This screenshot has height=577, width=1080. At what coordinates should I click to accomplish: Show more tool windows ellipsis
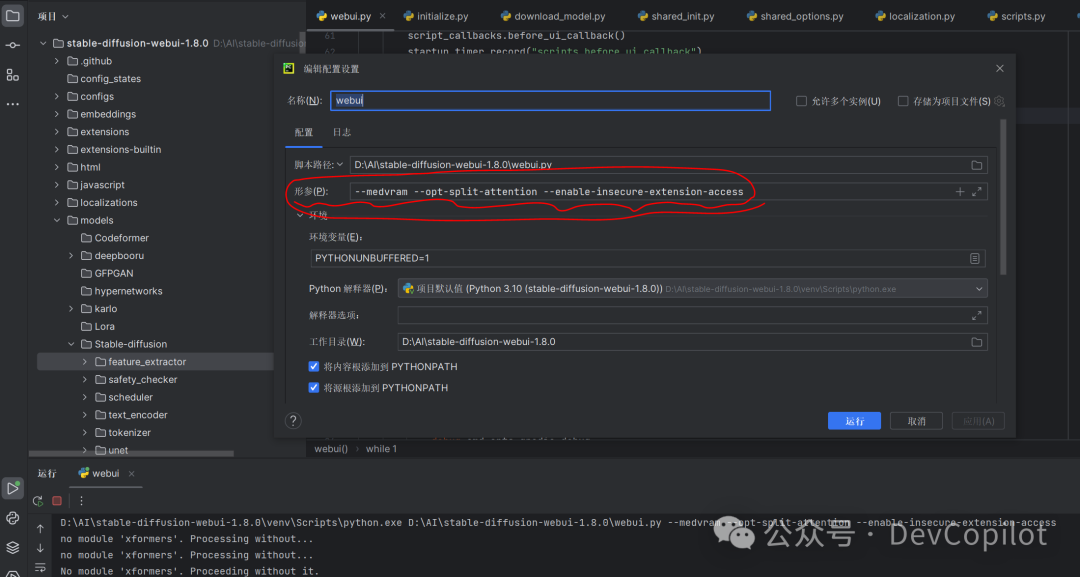[x=12, y=104]
